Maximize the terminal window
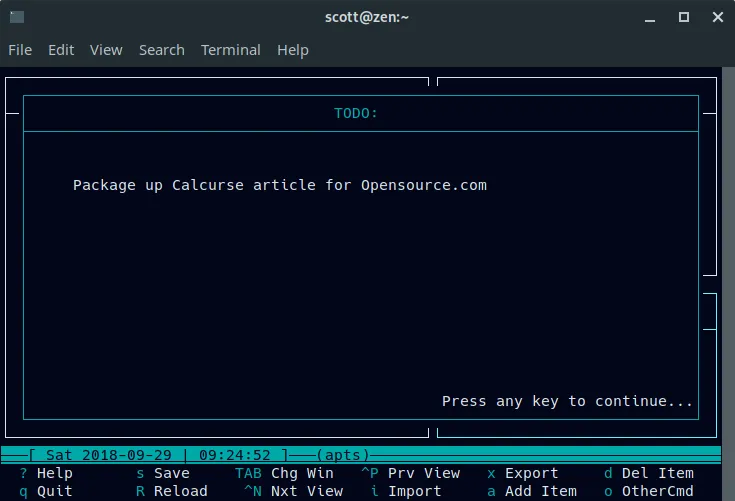Viewport: 735px width, 501px height. click(684, 17)
